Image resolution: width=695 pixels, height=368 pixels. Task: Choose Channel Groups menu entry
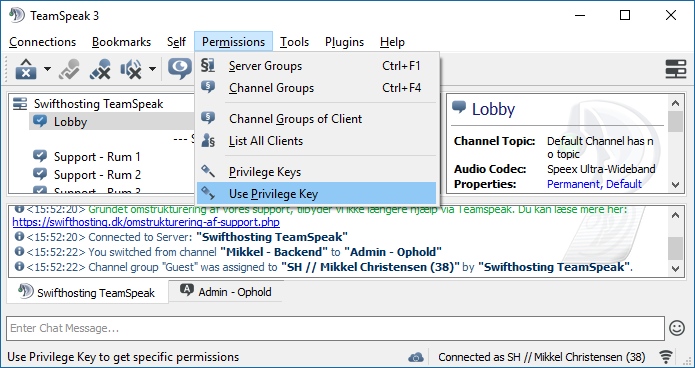click(316, 88)
